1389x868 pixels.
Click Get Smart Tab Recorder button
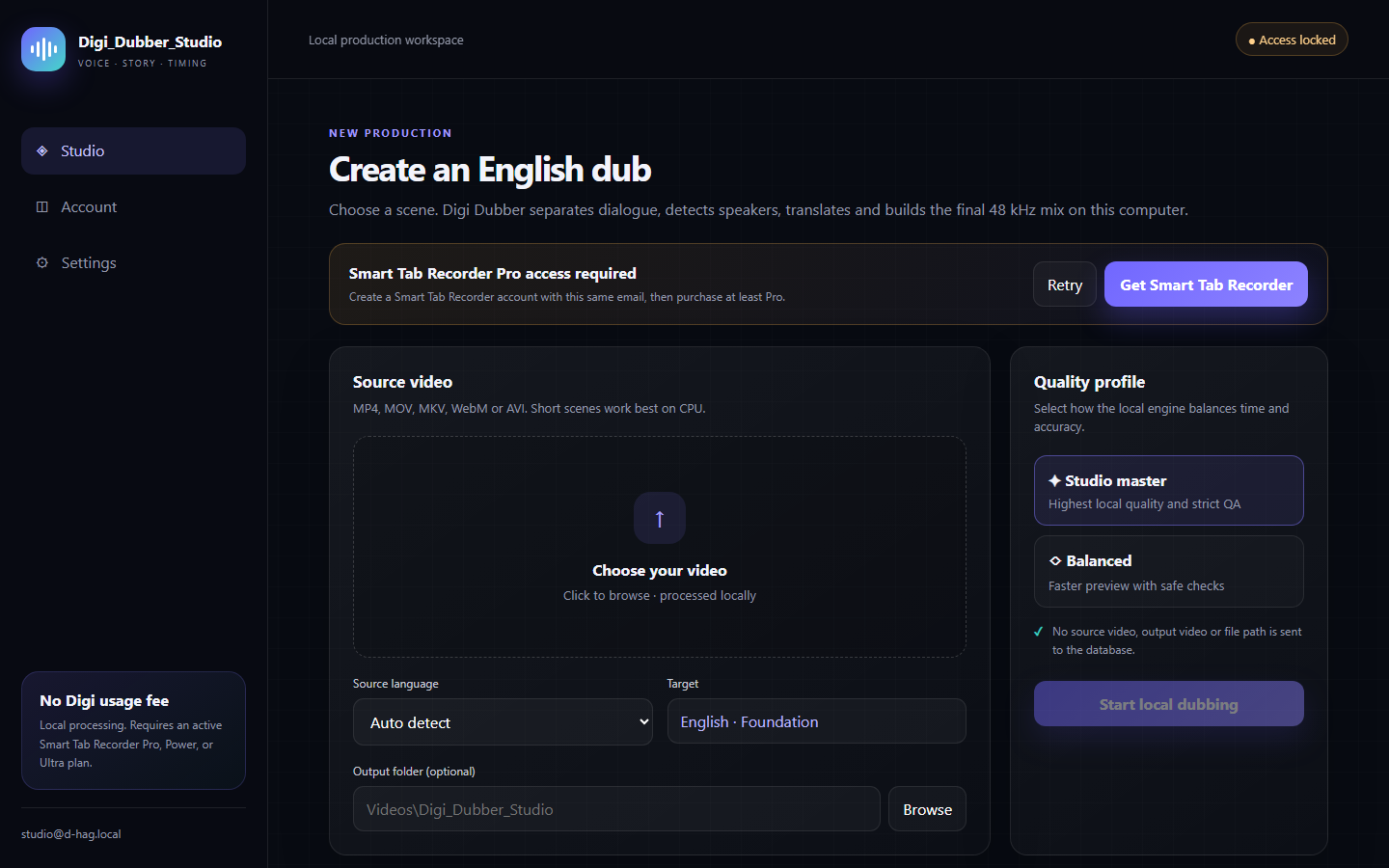coord(1206,285)
